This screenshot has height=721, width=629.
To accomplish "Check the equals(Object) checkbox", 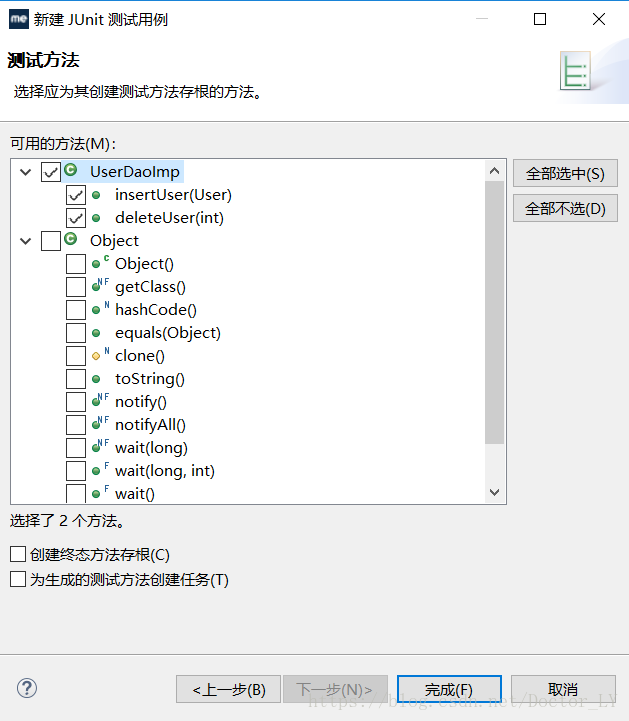I will point(76,333).
